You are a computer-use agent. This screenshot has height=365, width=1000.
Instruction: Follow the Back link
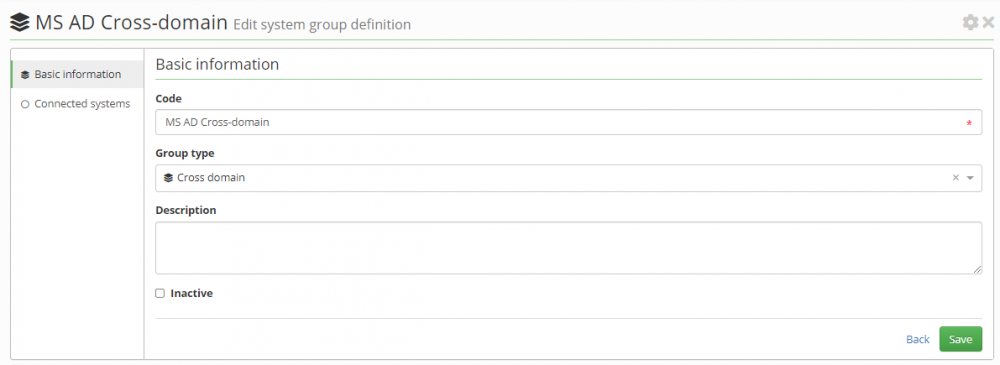pos(918,339)
